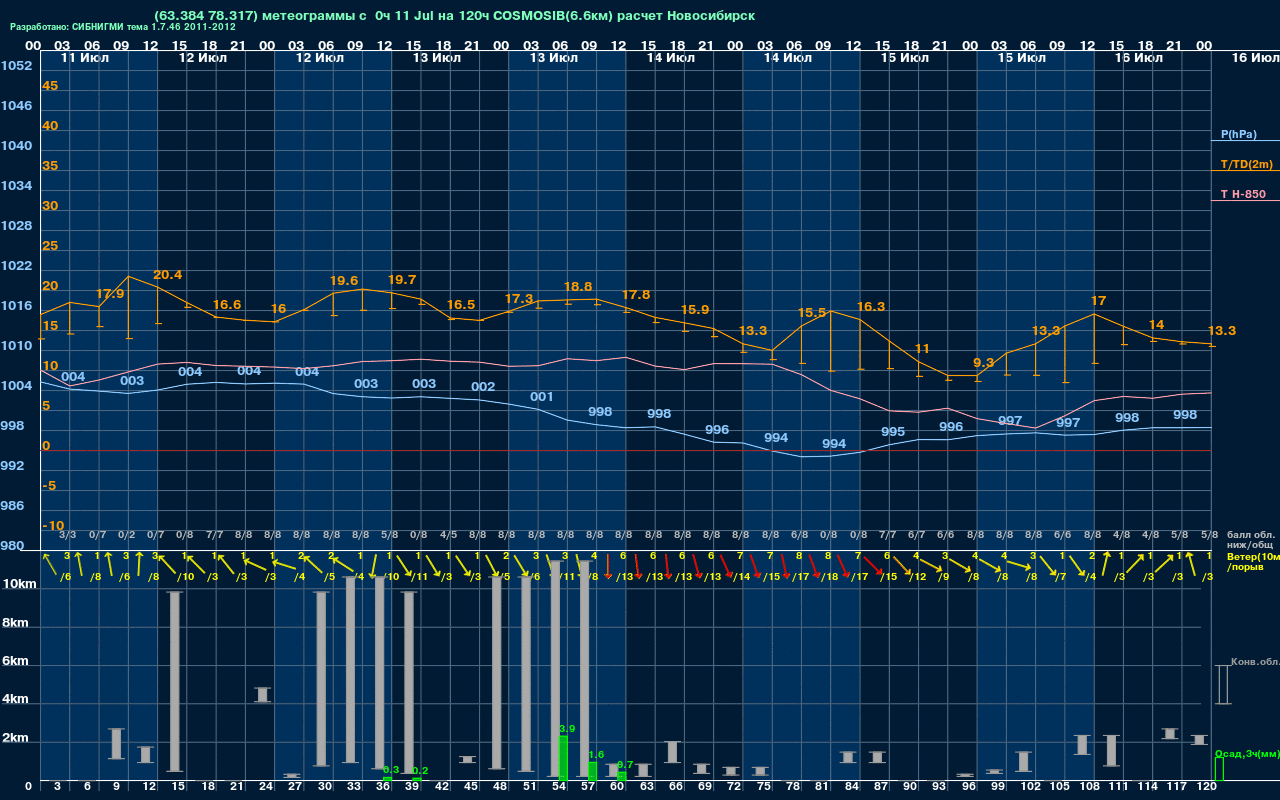
Task: Click the 16.3 temperature label
Action: [871, 307]
